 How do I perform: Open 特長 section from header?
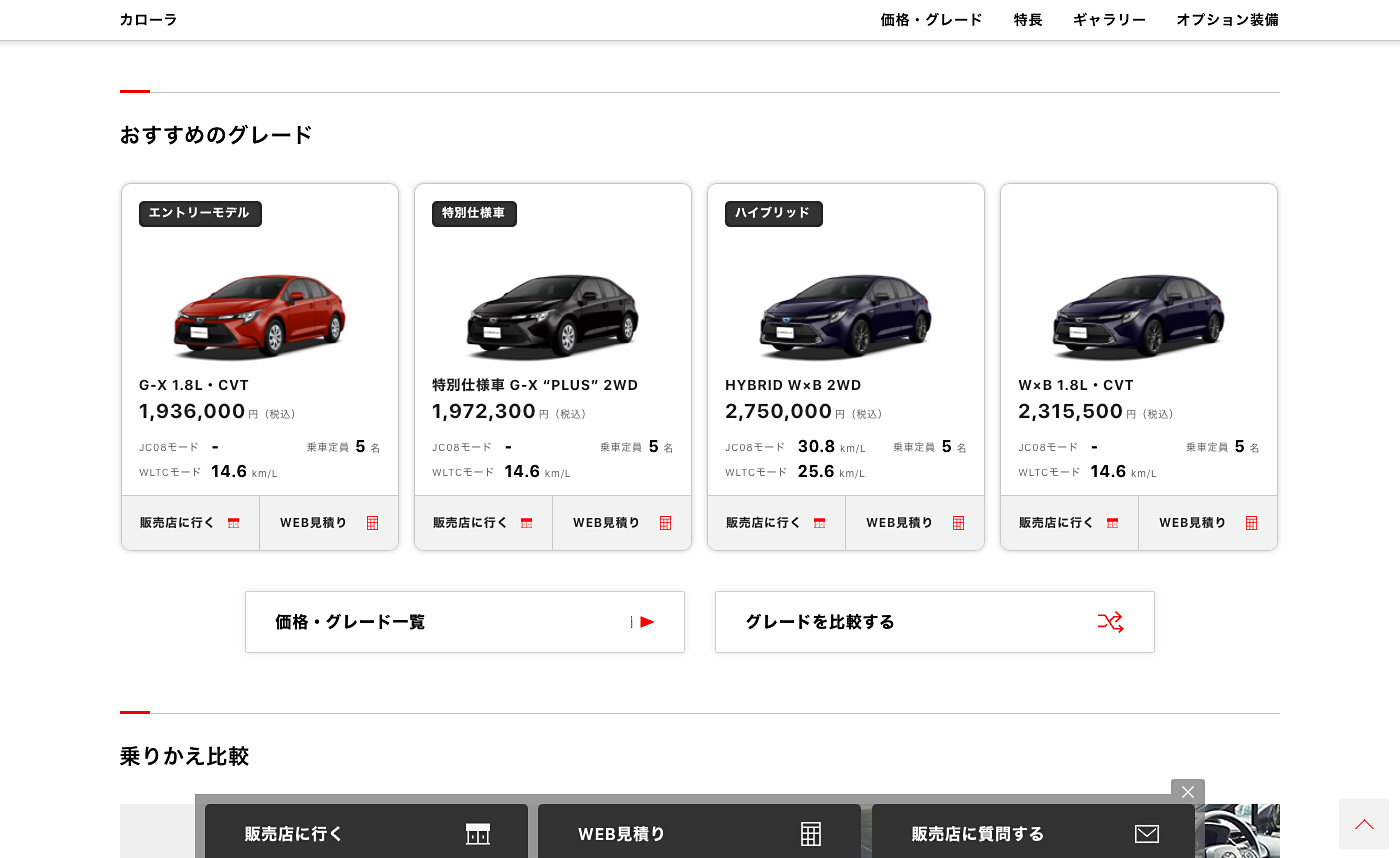click(x=1028, y=20)
